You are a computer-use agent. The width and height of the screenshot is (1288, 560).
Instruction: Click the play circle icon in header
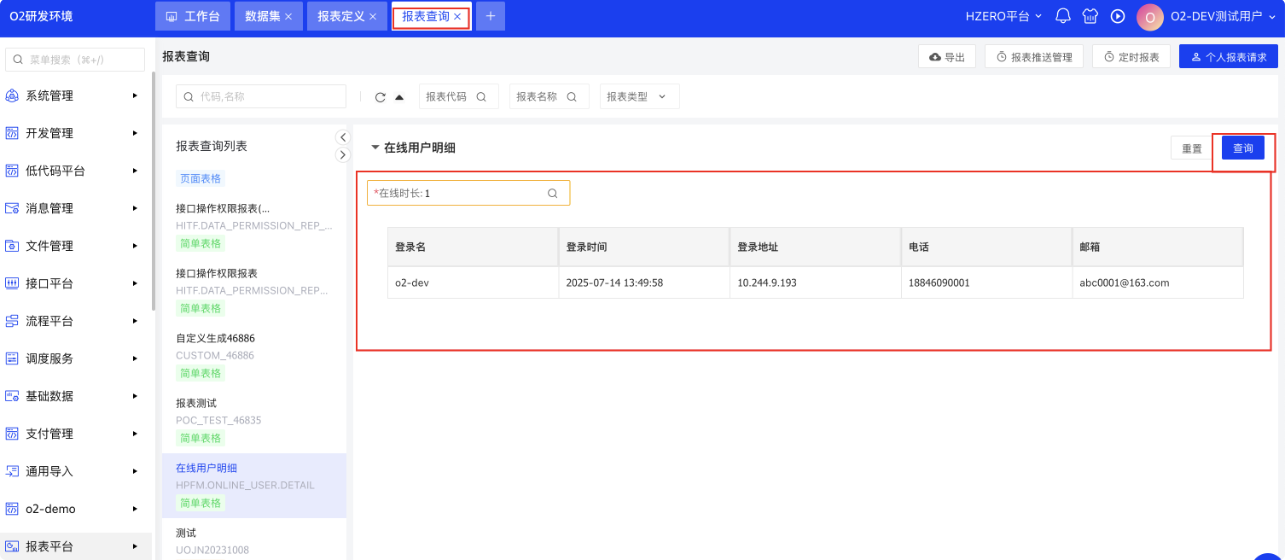point(1118,16)
